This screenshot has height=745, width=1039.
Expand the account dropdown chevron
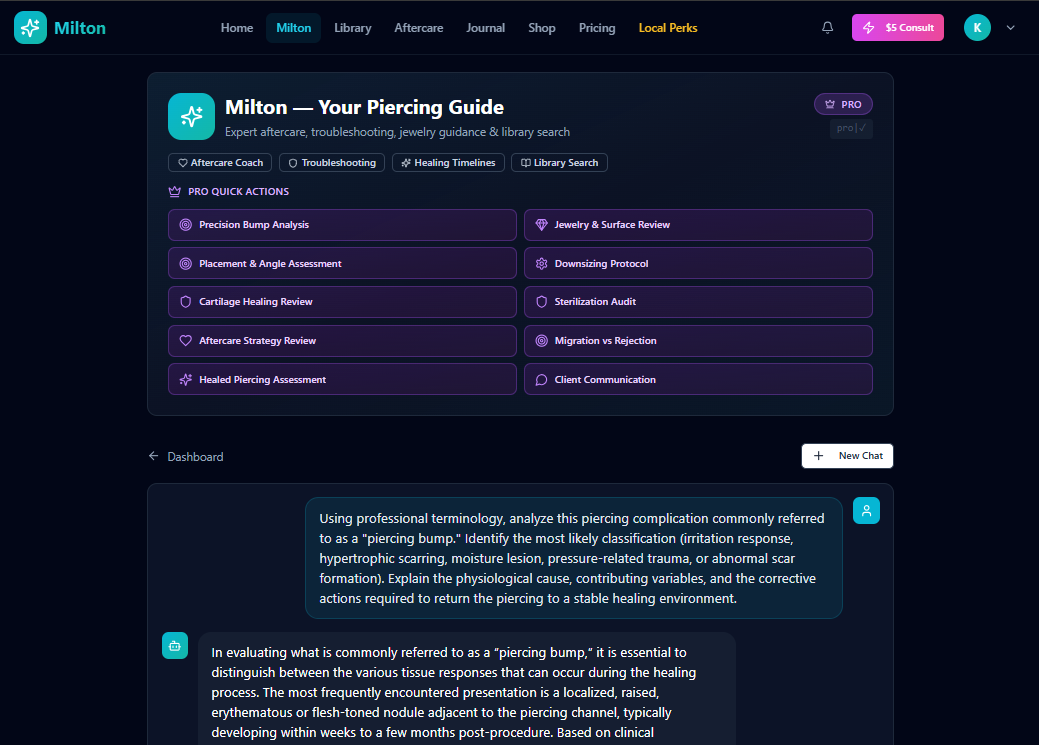[x=1010, y=28]
